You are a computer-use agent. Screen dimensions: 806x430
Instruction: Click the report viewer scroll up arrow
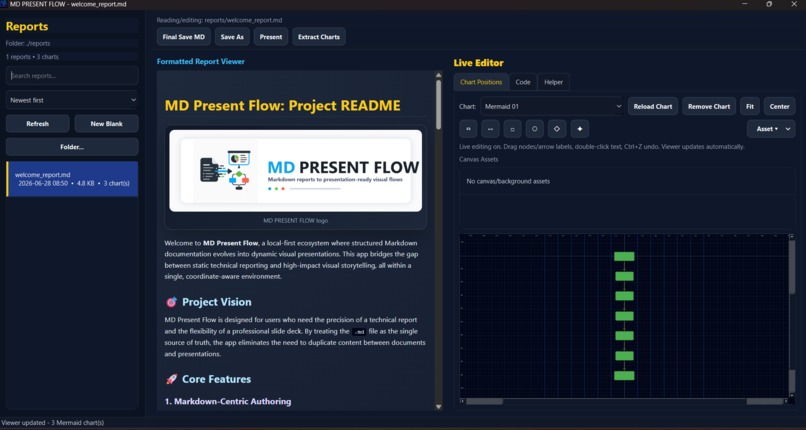tap(438, 75)
